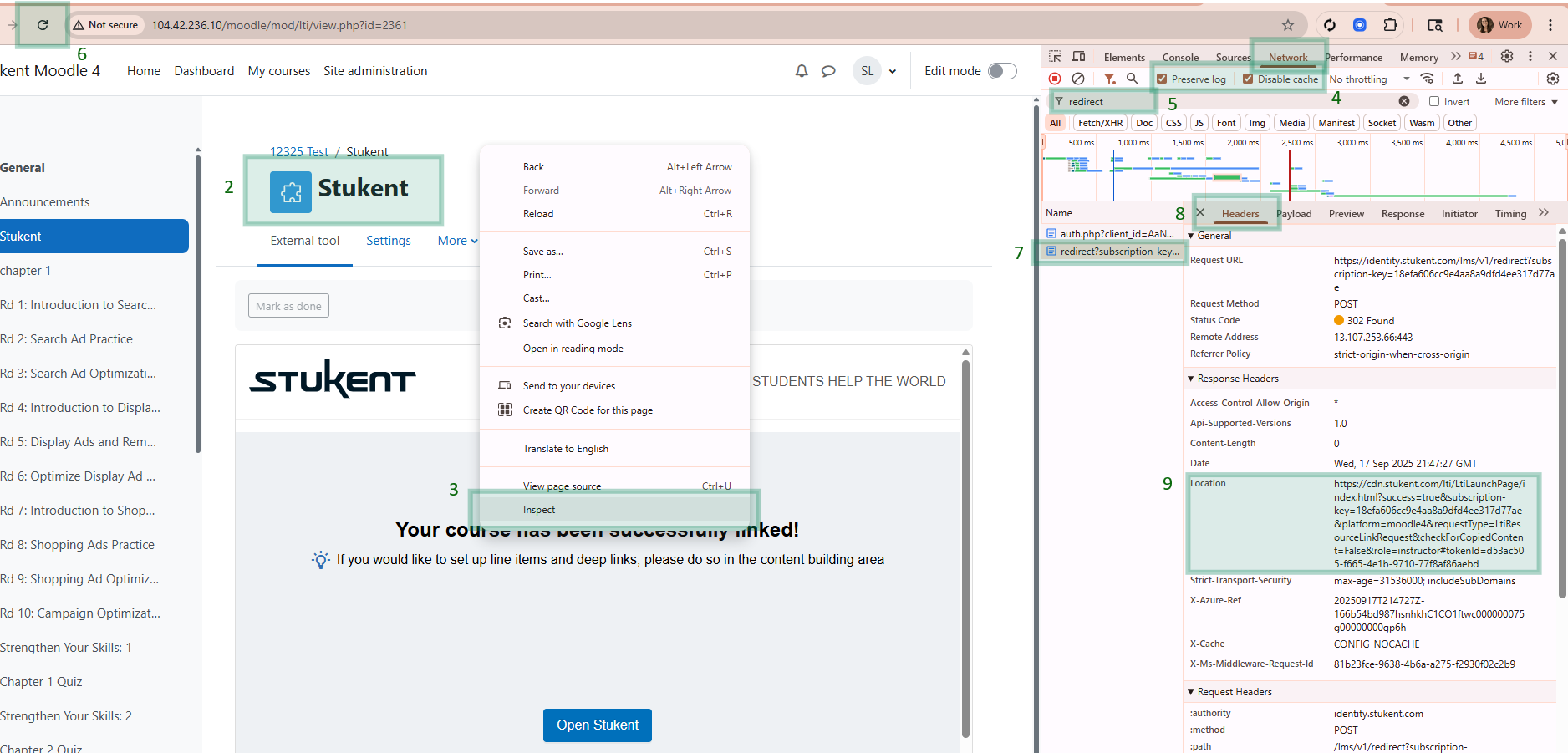The image size is (1568, 753).
Task: Choose Inspect from the context menu
Action: coord(614,510)
